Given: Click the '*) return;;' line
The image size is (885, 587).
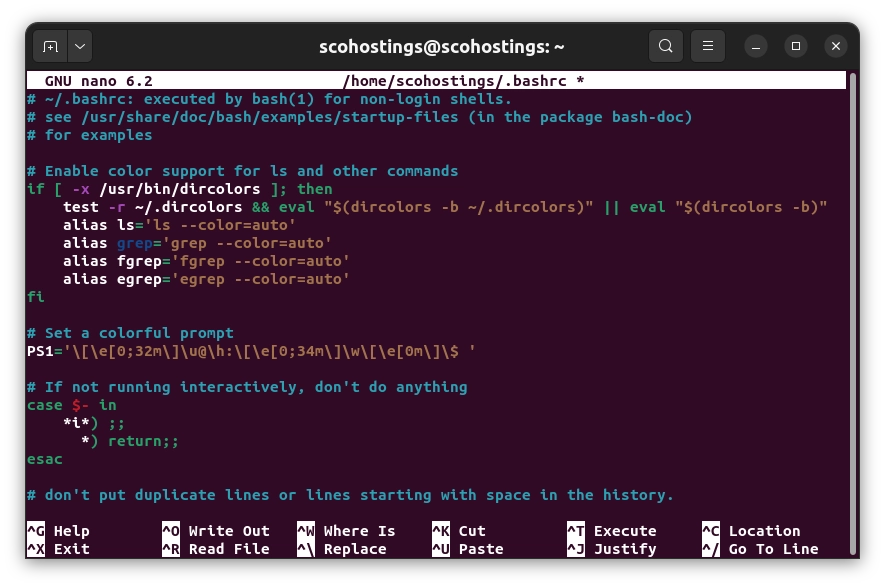Looking at the screenshot, I should pos(130,441).
